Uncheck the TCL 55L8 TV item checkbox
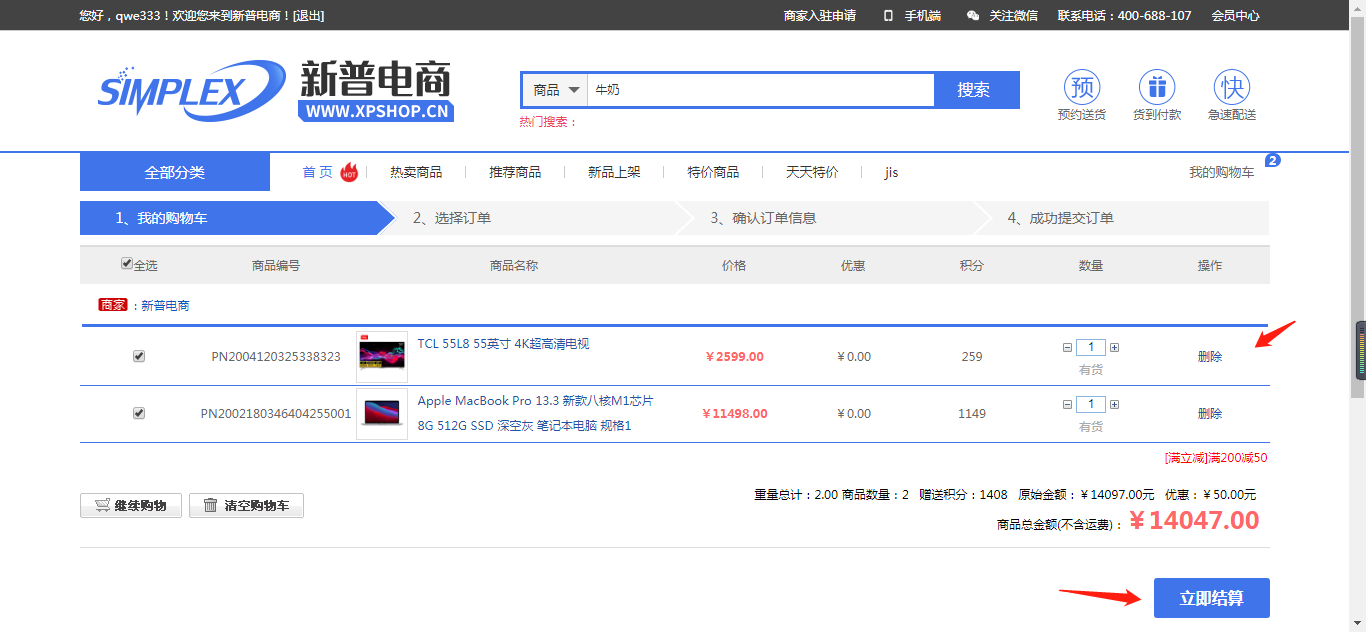The height and width of the screenshot is (632, 1366). [x=139, y=356]
